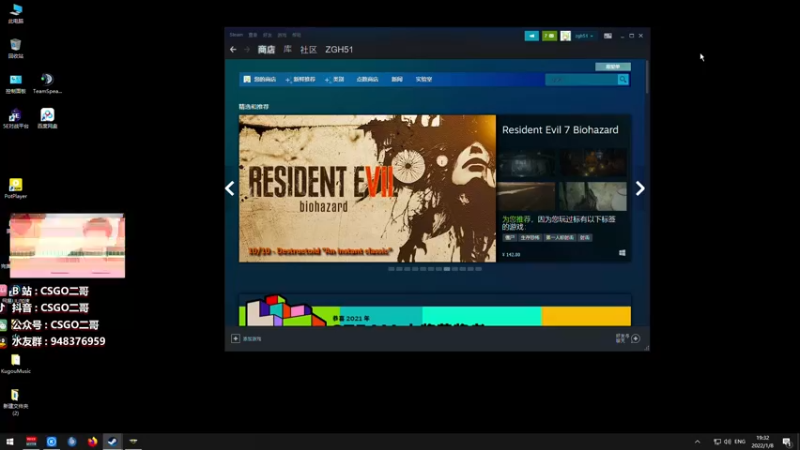Viewport: 800px width, 450px height.
Task: Open the ZGH51 profile tab
Action: [339, 49]
